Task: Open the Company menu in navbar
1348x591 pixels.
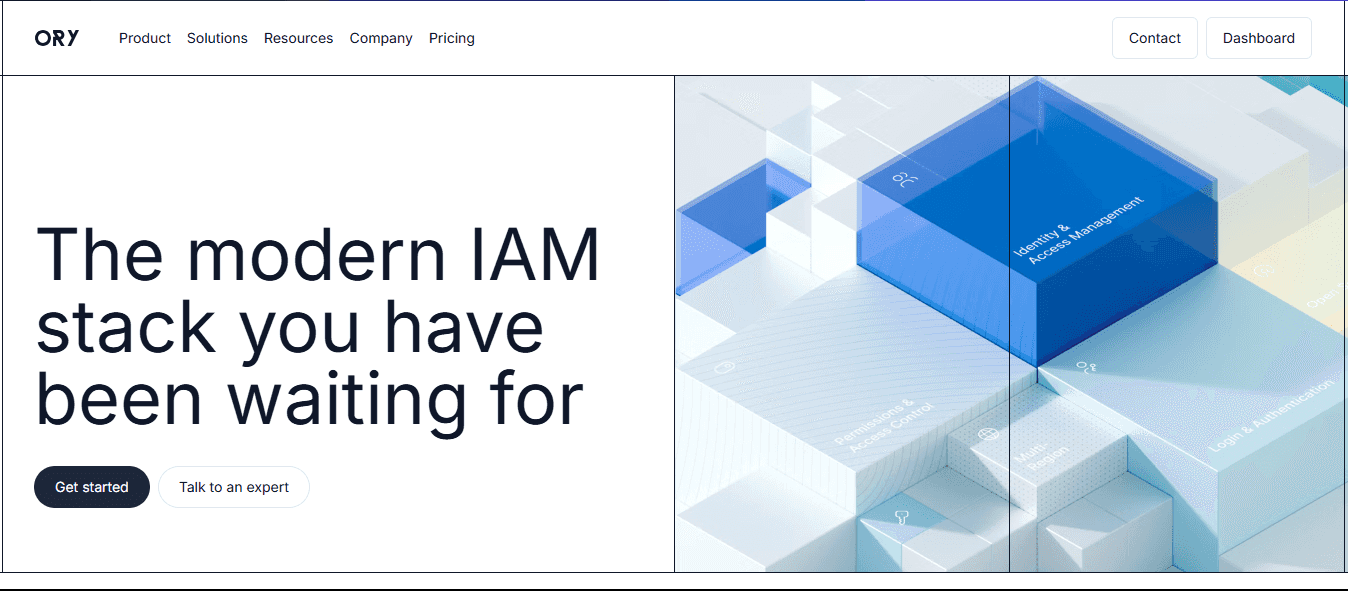Action: tap(381, 38)
